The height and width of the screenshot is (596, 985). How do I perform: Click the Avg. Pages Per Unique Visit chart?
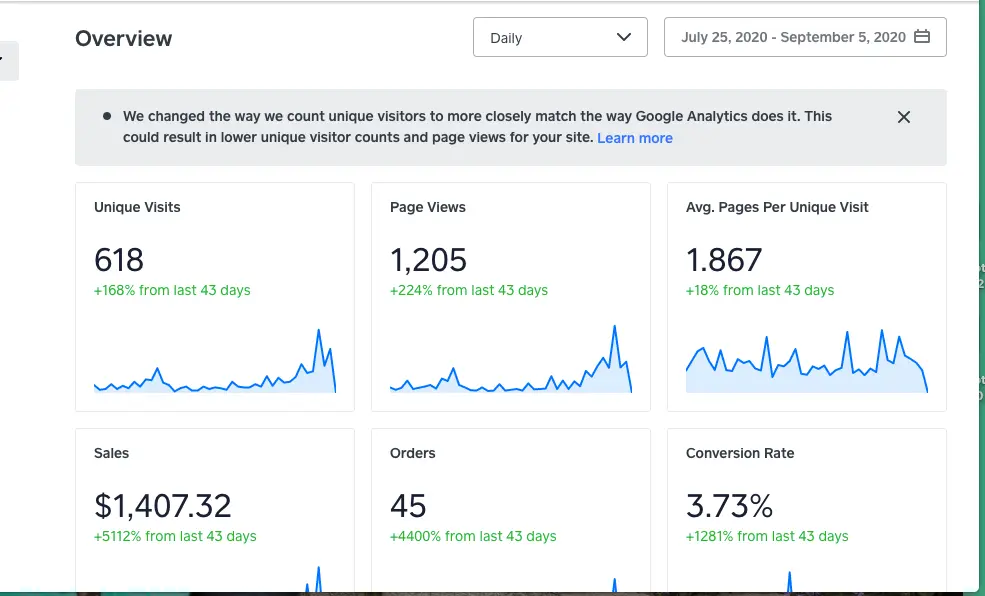[x=807, y=361]
